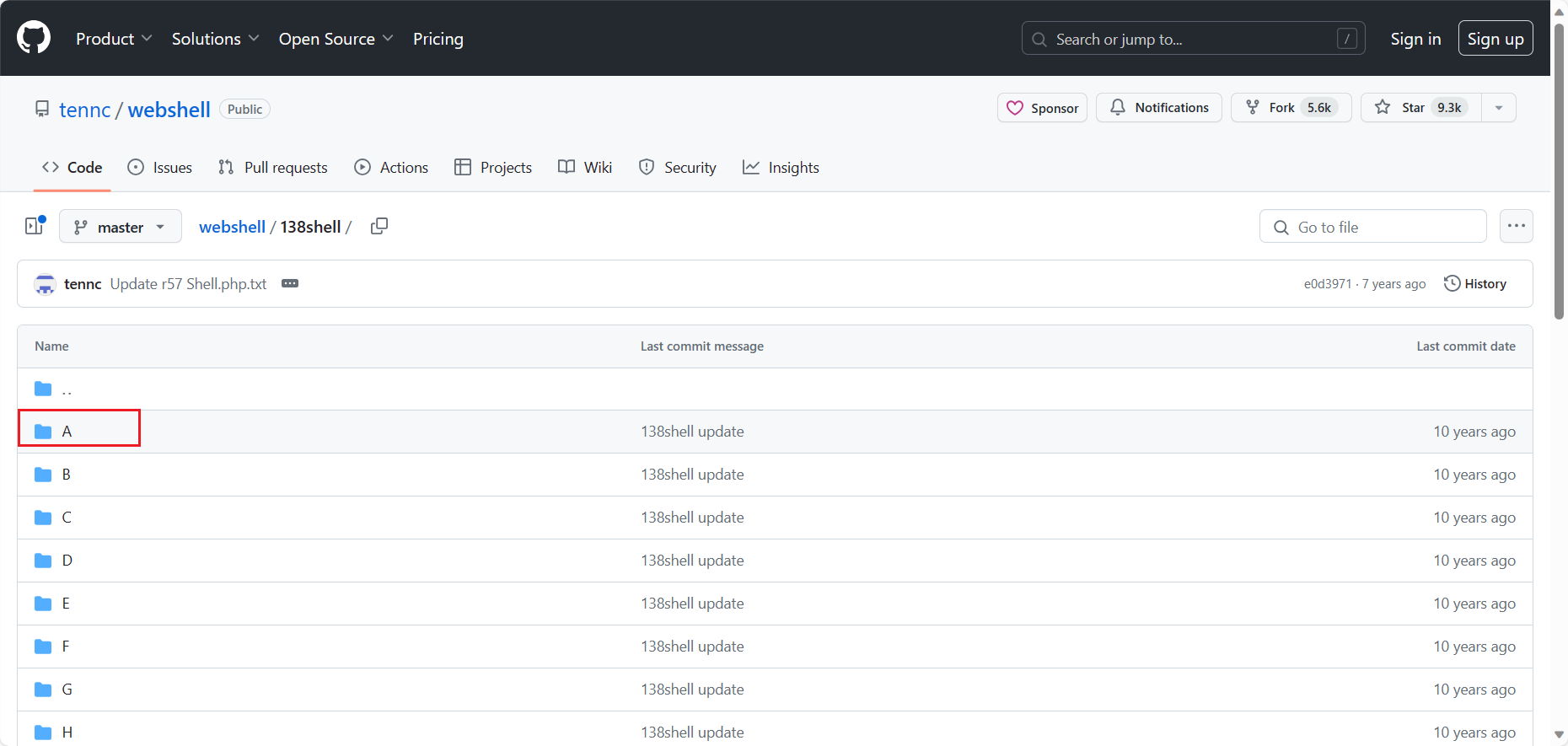Switch to the Code tab

tap(72, 168)
